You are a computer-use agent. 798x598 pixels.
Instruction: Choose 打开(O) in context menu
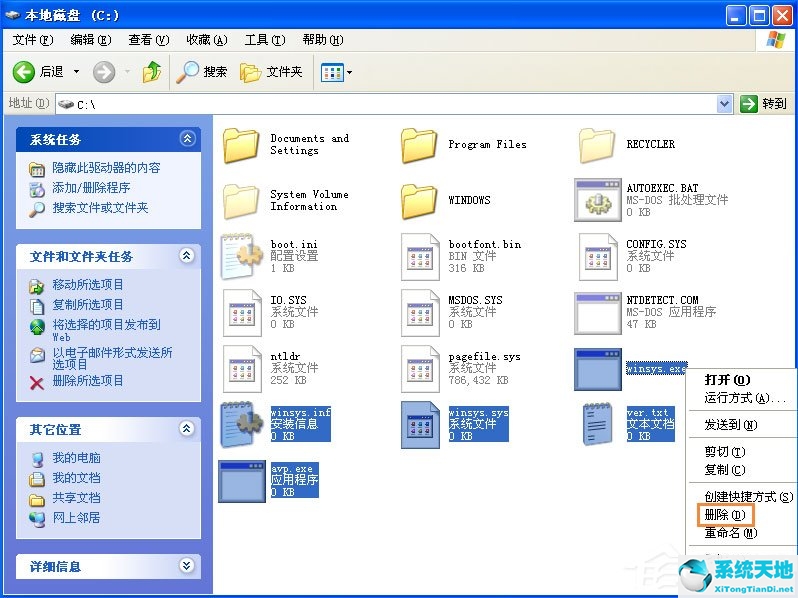point(727,380)
